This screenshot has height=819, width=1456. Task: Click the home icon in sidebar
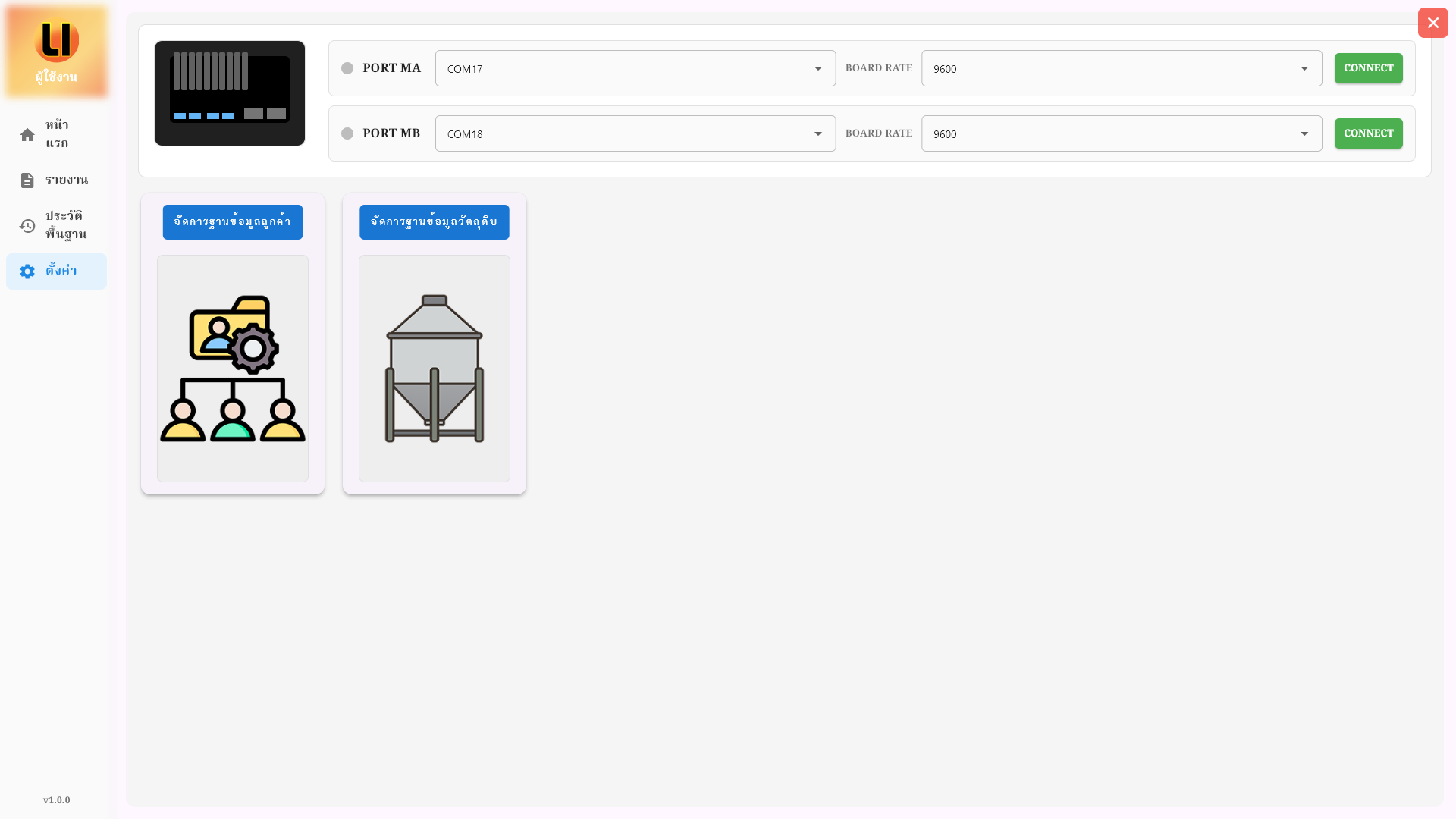click(x=27, y=135)
